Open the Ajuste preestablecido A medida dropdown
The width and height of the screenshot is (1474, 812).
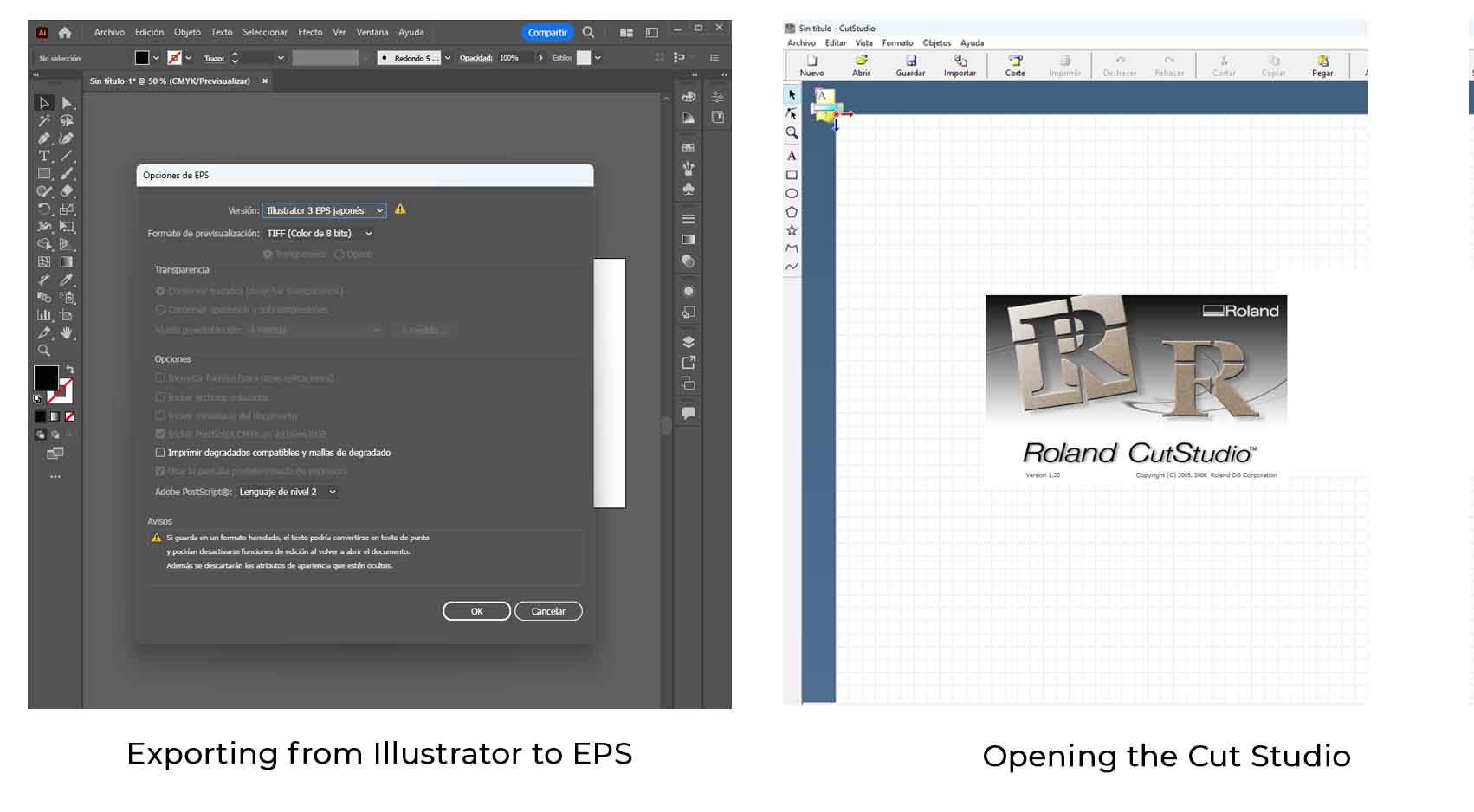tap(314, 330)
